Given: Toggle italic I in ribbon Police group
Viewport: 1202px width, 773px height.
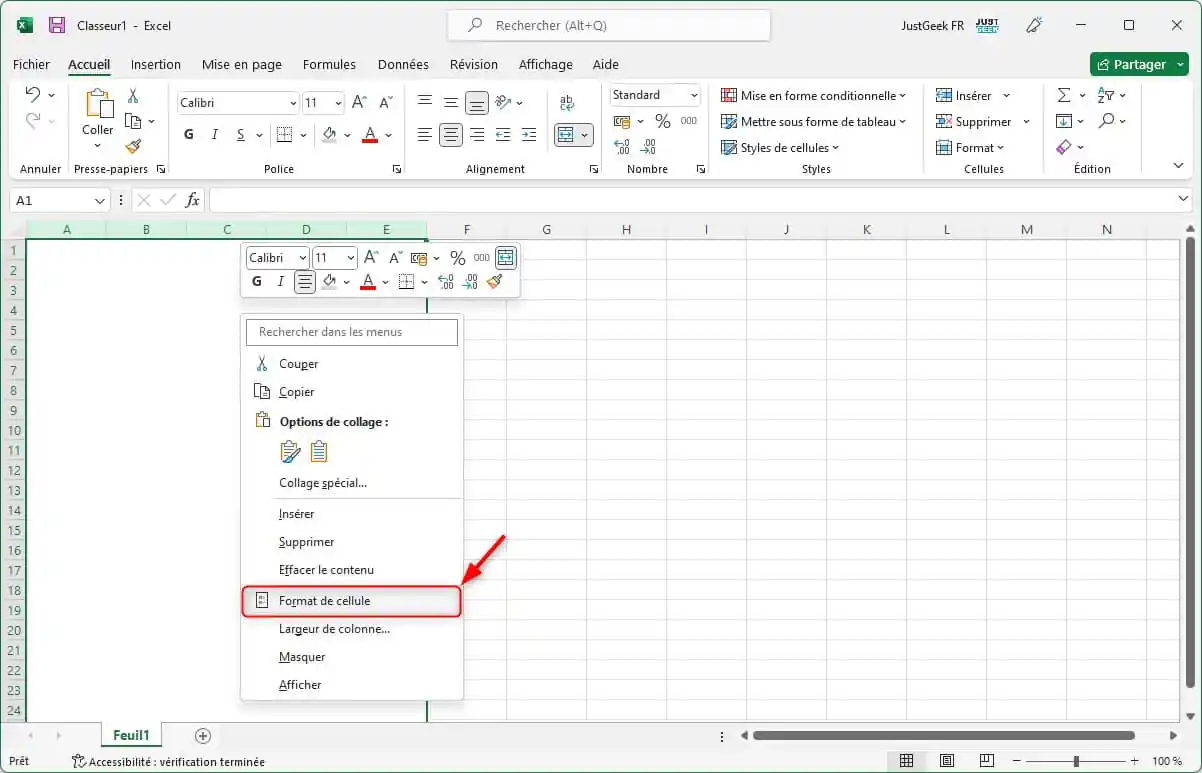Looking at the screenshot, I should tap(215, 134).
